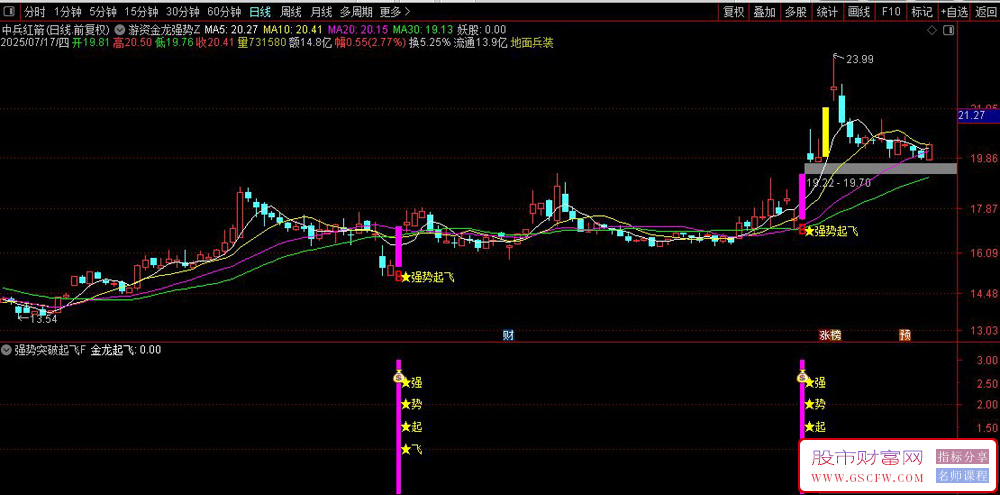This screenshot has width=1000, height=495.
Task: Click the 换5.25% turnover rate
Action: tap(430, 43)
